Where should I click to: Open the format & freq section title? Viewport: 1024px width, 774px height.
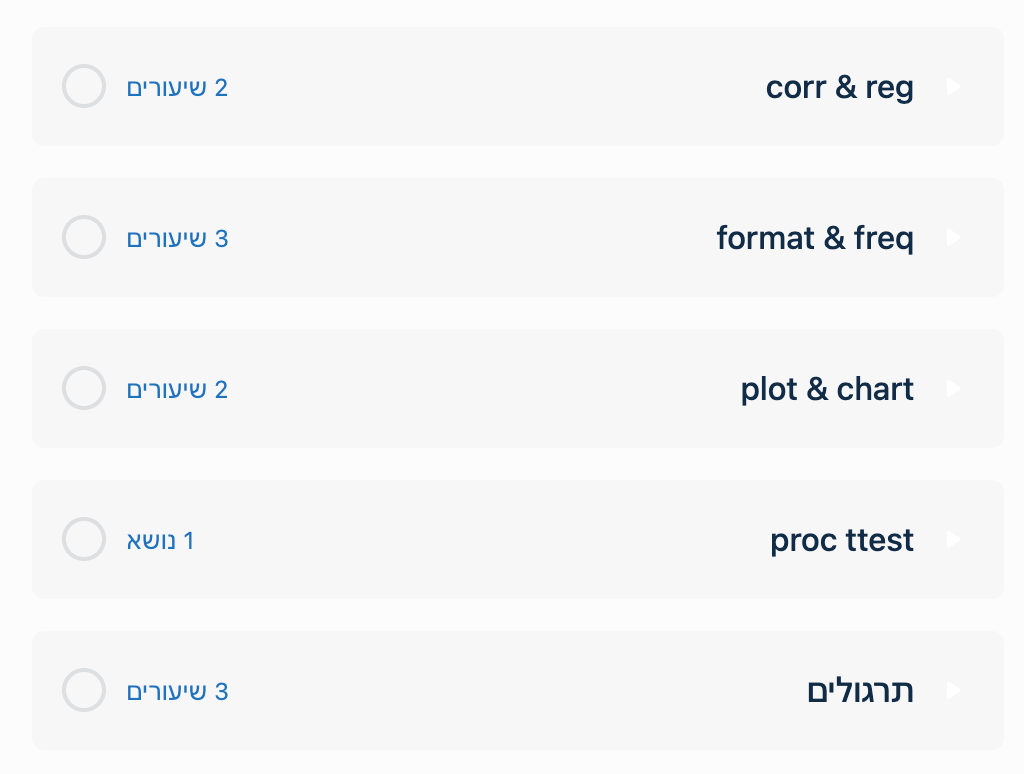(x=814, y=239)
